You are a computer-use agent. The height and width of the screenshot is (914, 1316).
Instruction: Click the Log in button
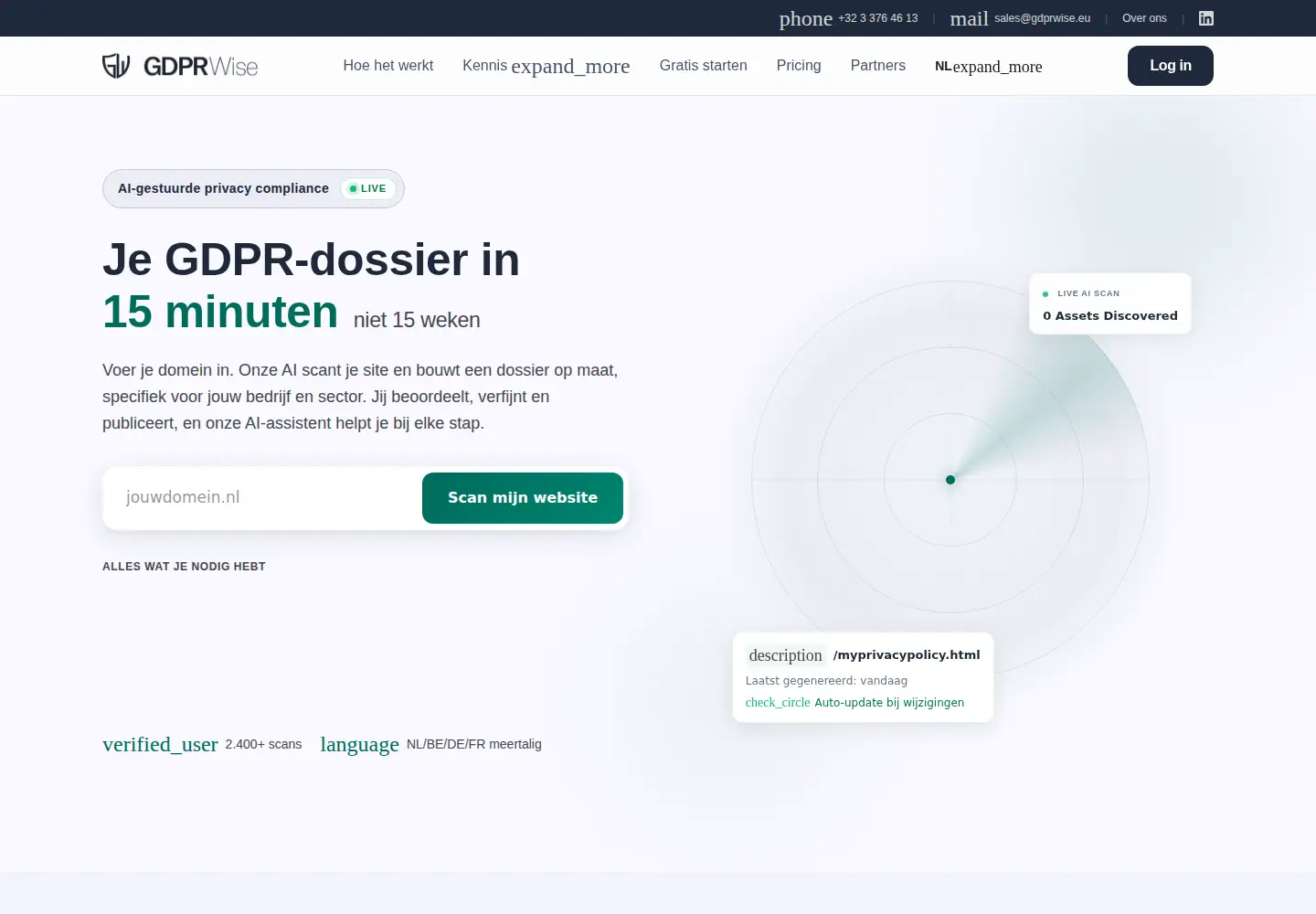[x=1171, y=66]
